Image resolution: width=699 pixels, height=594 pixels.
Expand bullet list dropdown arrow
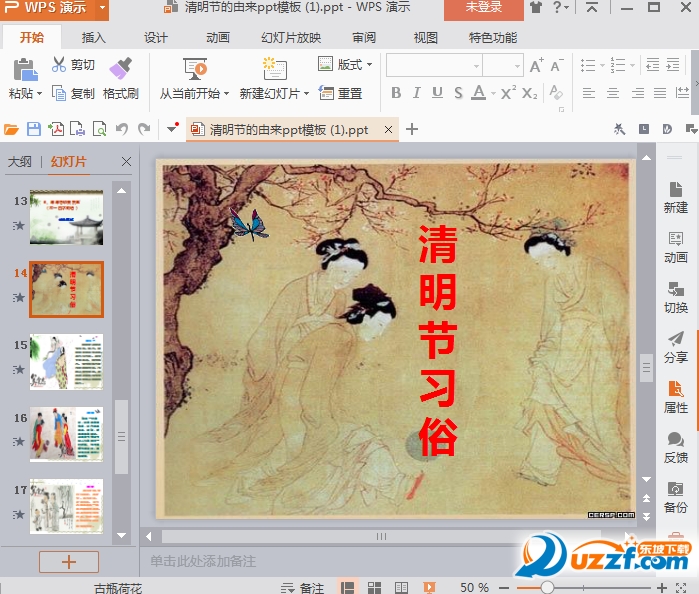coord(602,66)
